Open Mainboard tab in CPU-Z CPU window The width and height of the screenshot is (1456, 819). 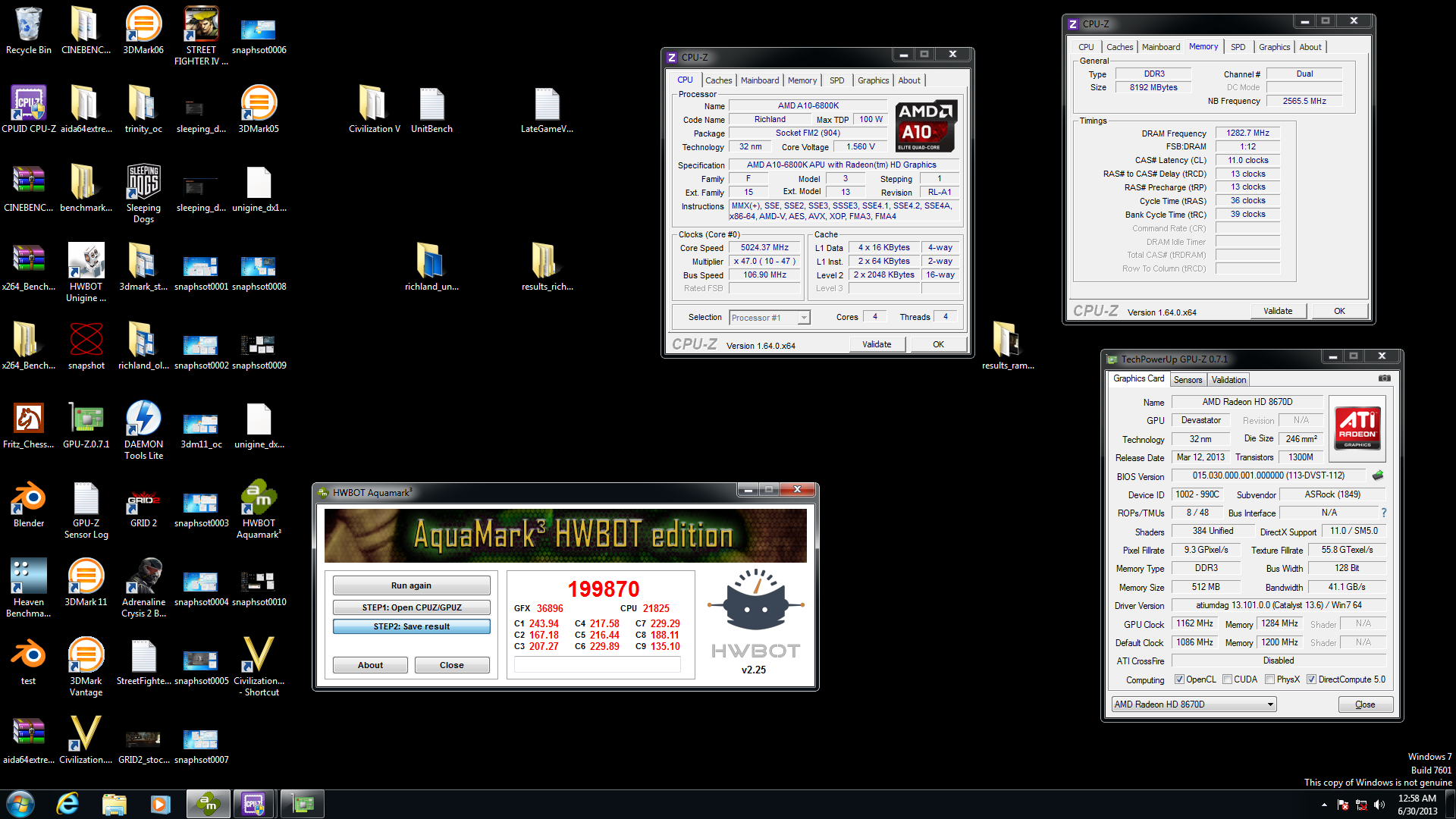(x=760, y=80)
